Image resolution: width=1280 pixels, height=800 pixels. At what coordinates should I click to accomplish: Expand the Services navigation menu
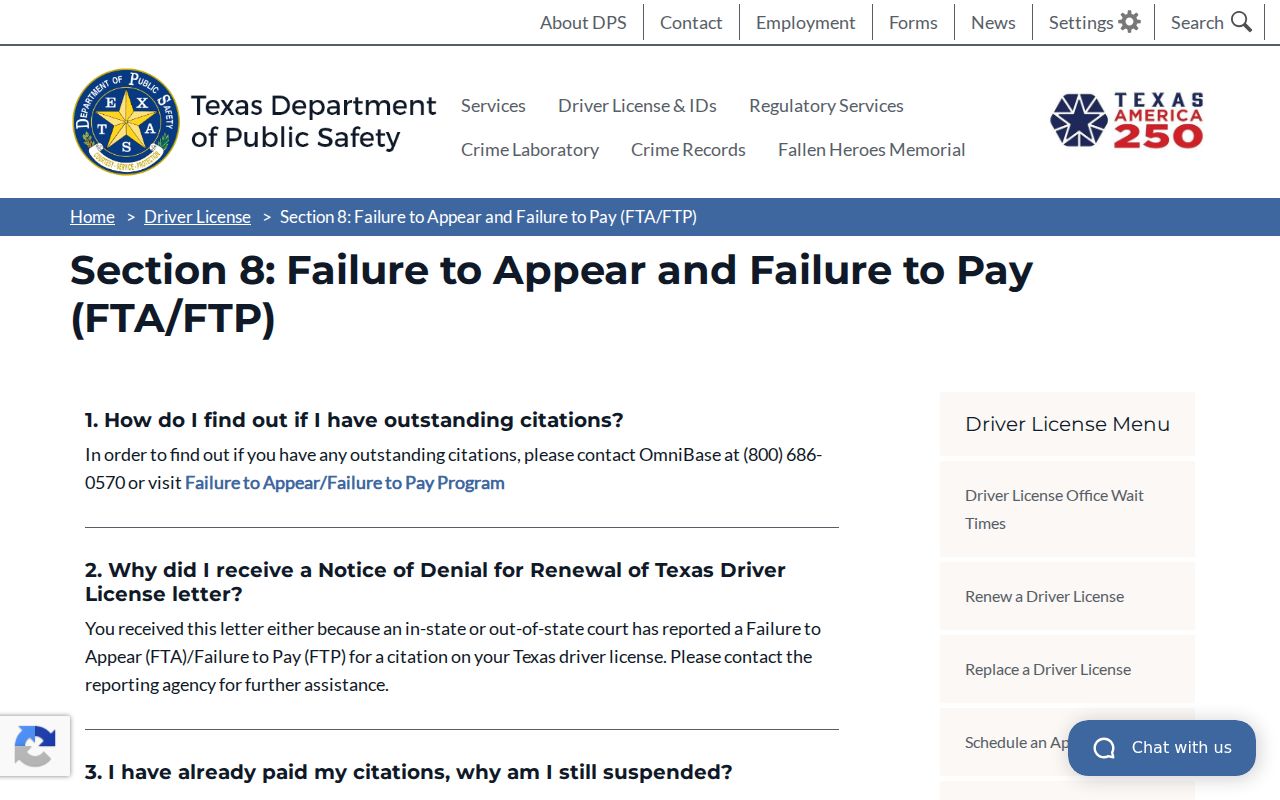(493, 105)
